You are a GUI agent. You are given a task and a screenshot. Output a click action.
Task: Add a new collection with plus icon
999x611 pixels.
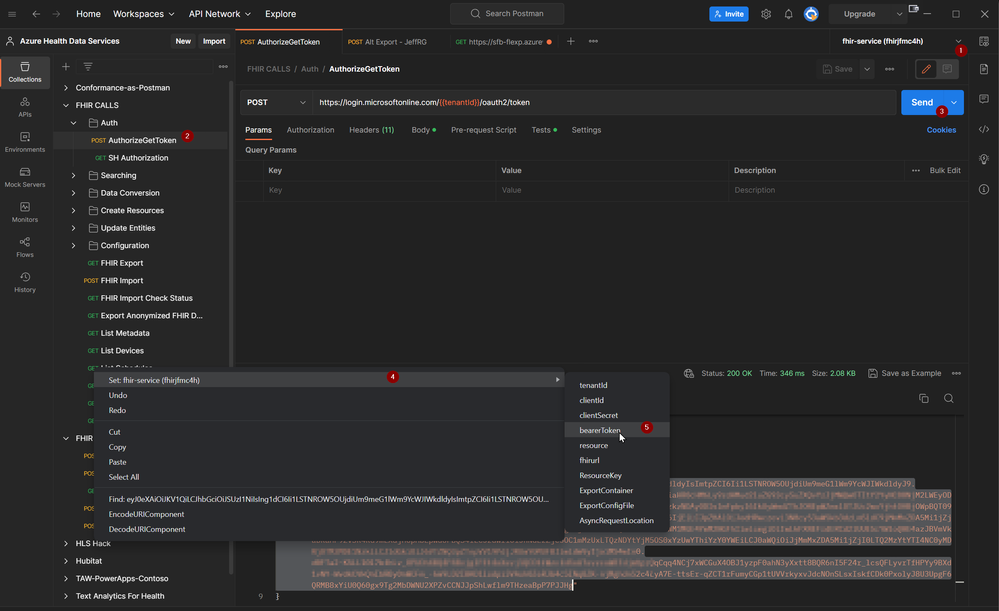tap(66, 66)
